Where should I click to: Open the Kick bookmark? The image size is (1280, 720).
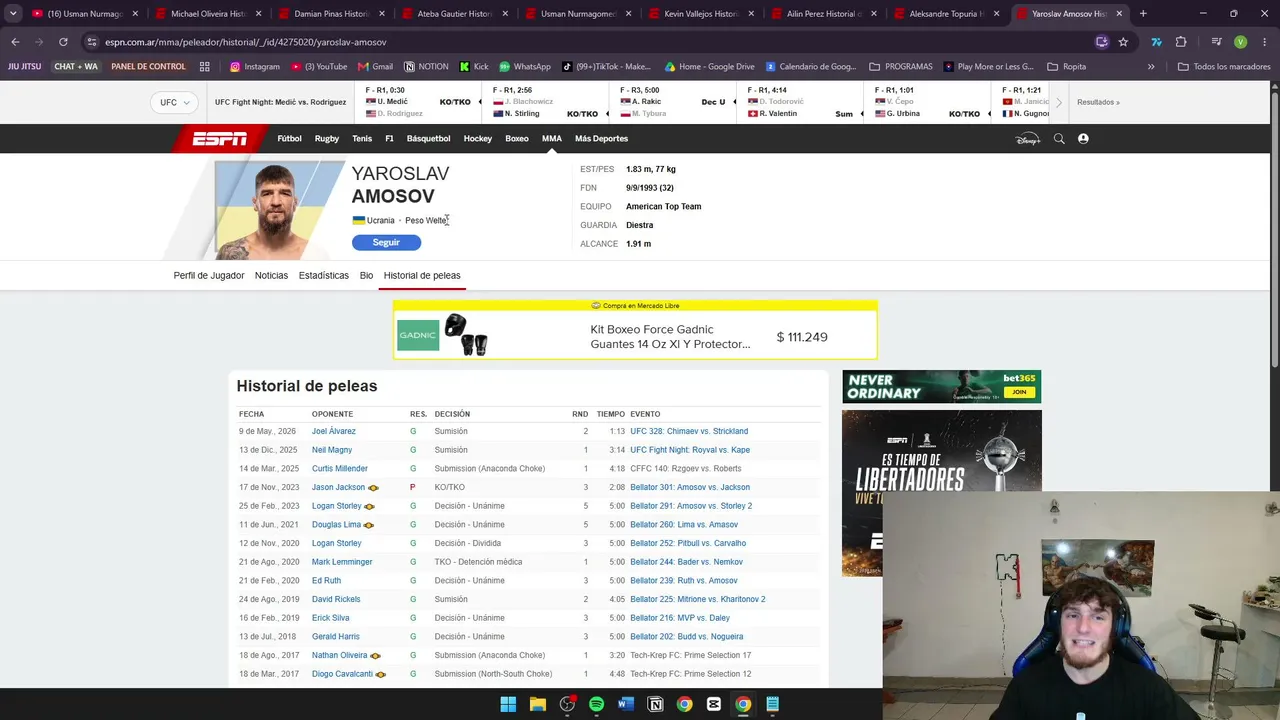click(474, 67)
